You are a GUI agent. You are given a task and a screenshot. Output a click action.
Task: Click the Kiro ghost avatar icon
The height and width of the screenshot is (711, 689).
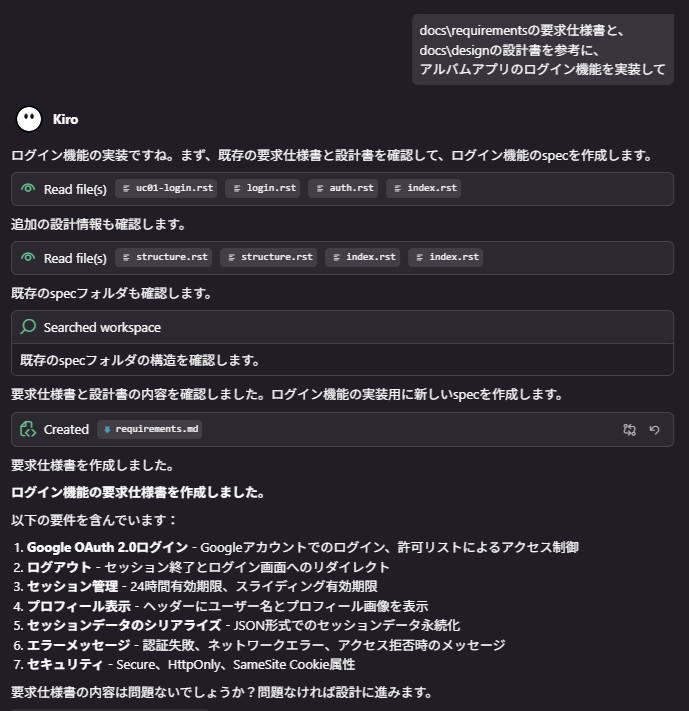pyautogui.click(x=29, y=119)
